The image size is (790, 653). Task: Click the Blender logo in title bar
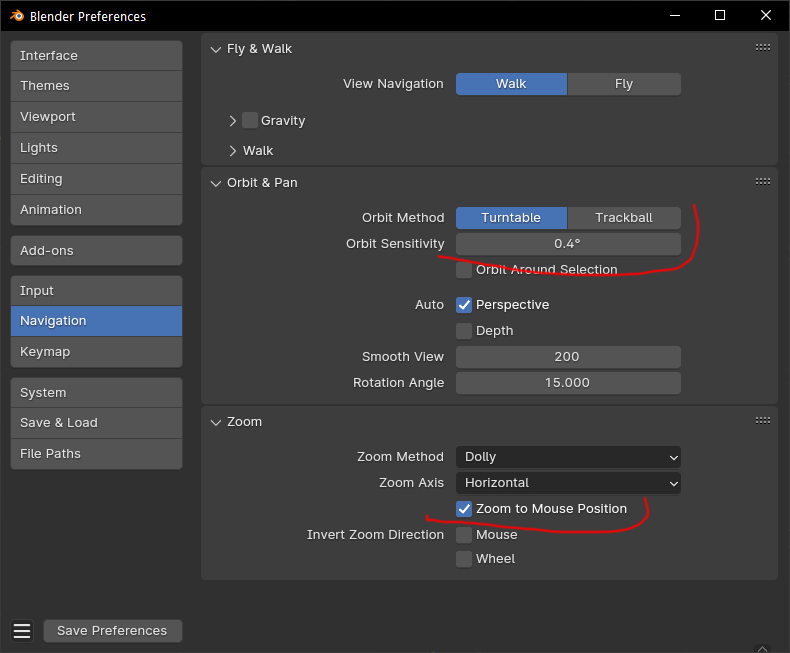pos(17,16)
